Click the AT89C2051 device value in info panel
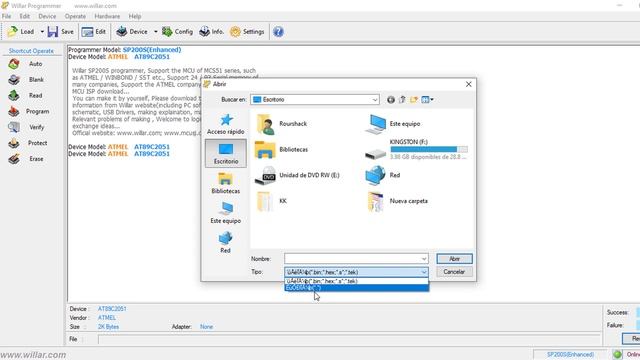The image size is (640, 360). 112,309
